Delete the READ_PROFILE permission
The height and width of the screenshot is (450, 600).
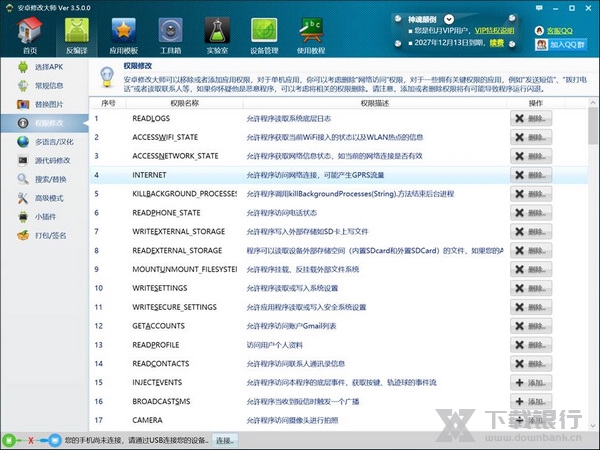531,345
